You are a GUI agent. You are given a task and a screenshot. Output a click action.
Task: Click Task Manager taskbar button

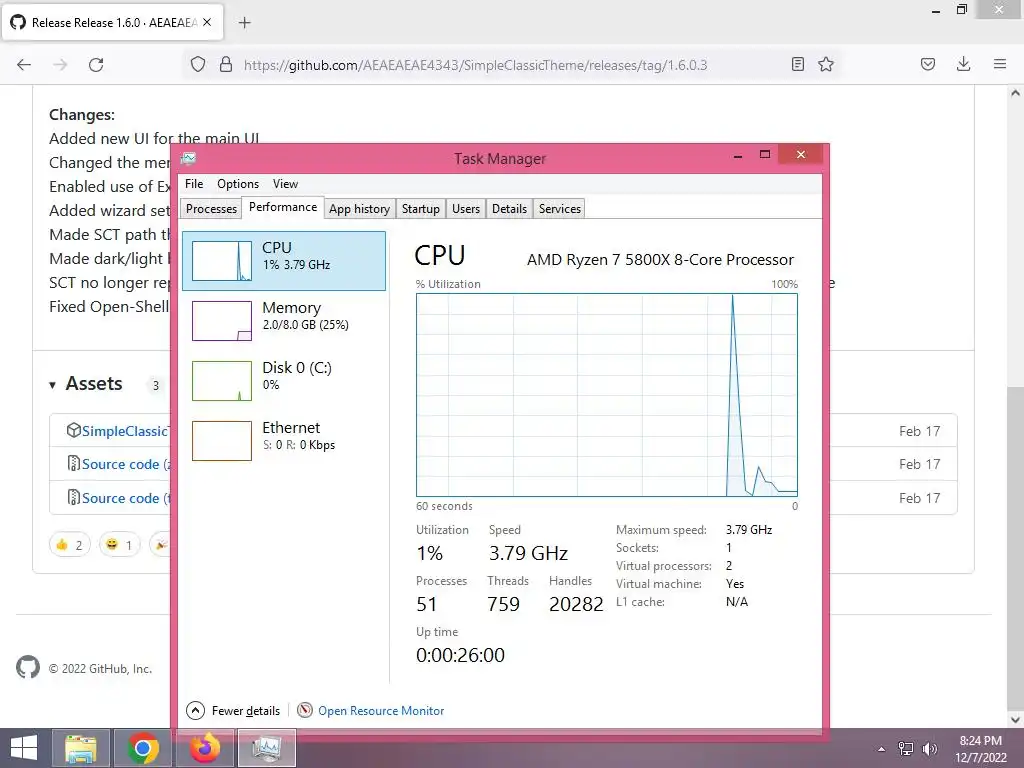point(266,748)
